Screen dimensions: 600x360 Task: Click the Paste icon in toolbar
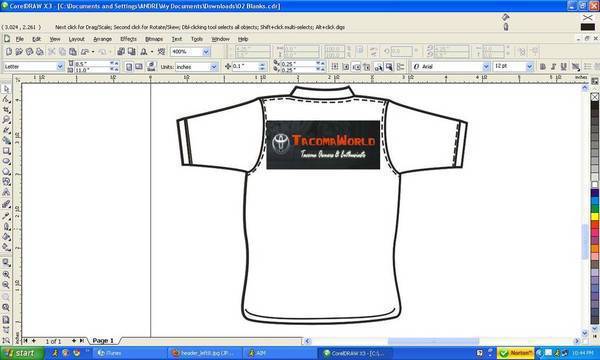[x=72, y=51]
